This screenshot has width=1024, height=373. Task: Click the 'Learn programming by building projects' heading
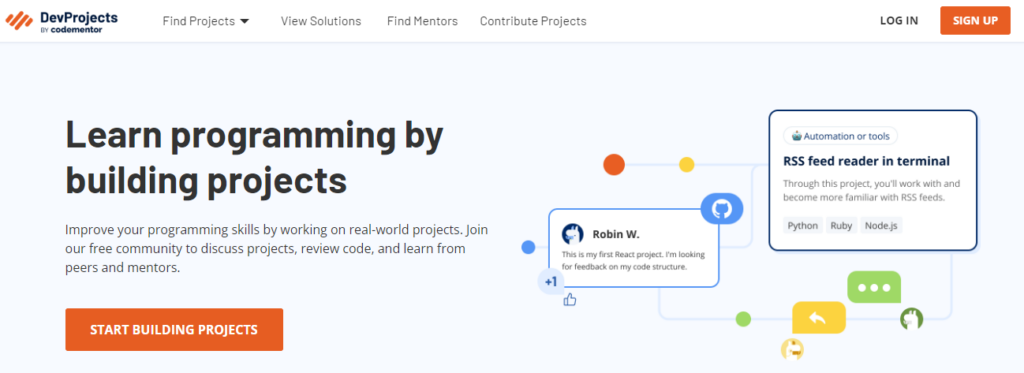[255, 157]
